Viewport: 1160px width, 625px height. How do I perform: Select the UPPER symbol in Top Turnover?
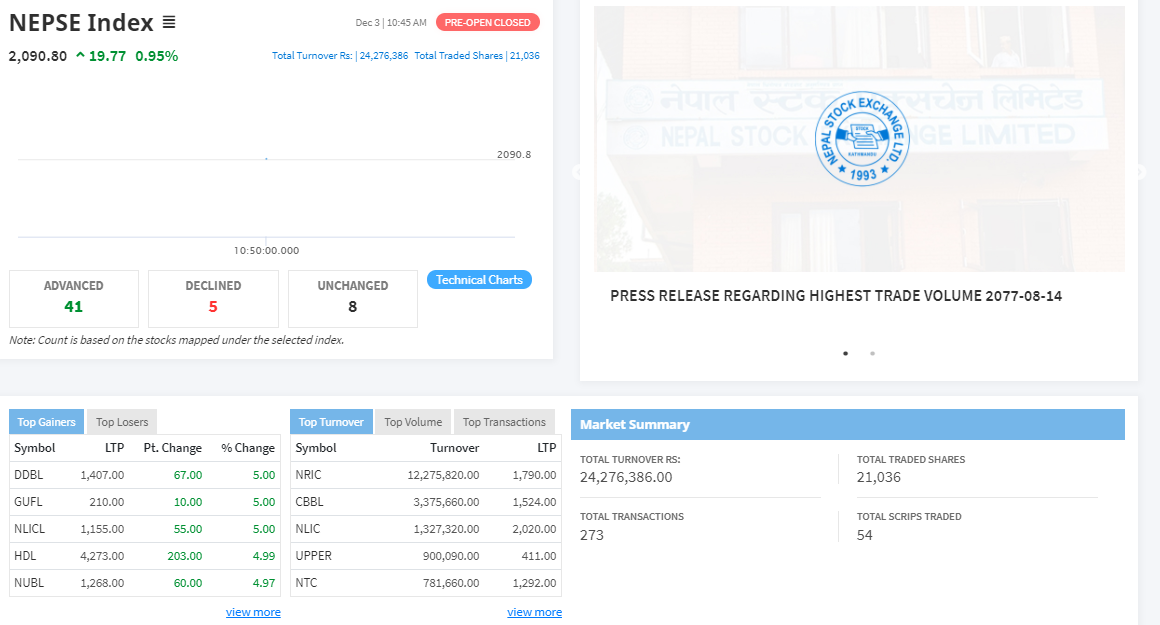[314, 555]
